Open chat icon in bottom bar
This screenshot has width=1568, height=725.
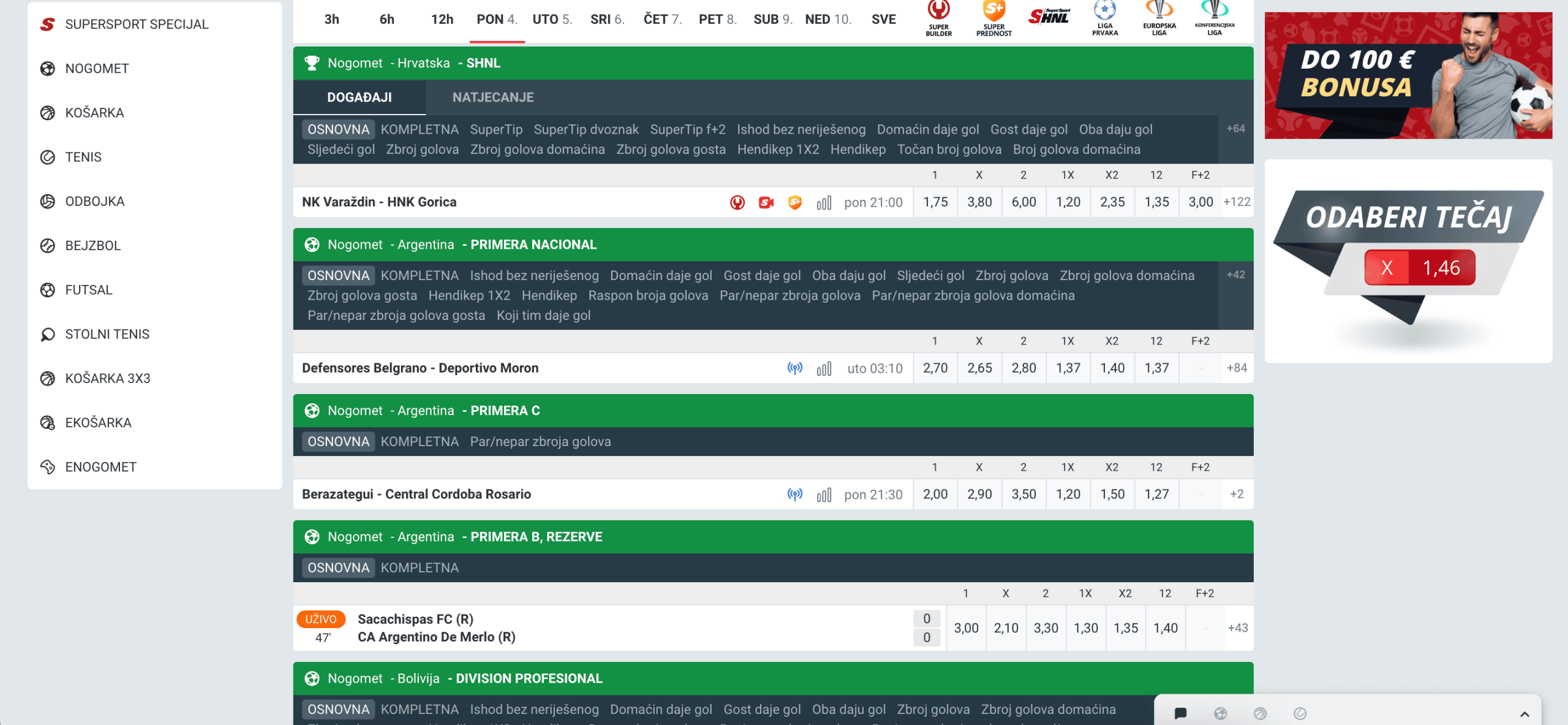pyautogui.click(x=1180, y=713)
